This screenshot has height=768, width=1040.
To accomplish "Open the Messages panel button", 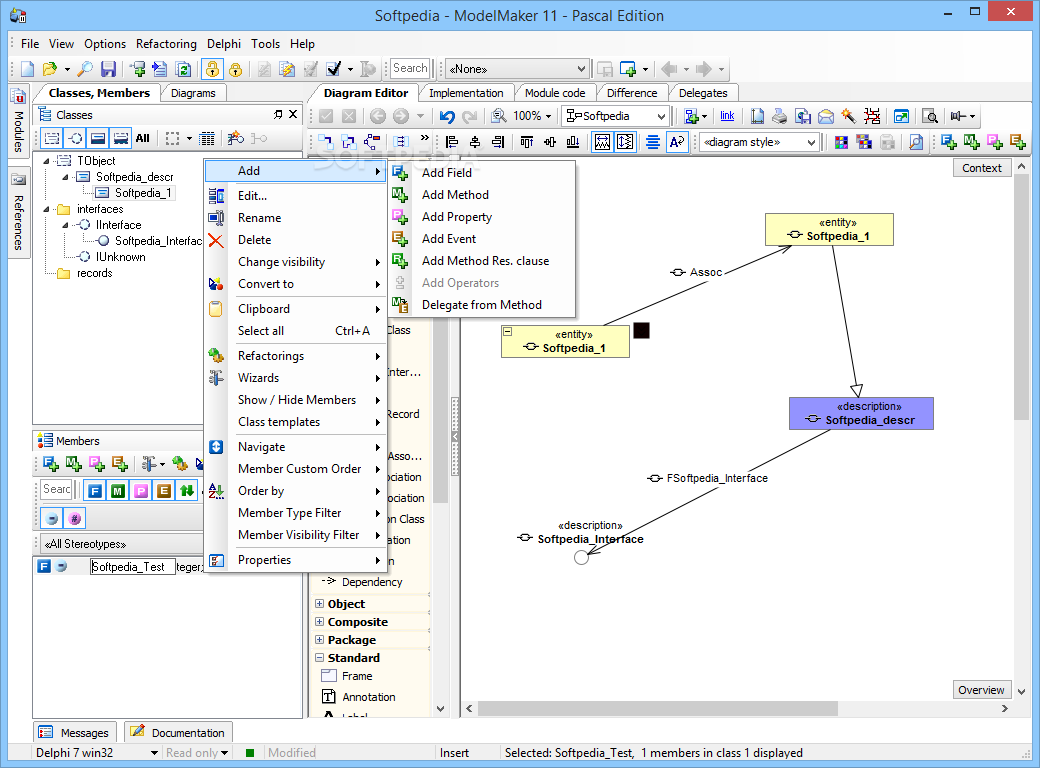I will 75,733.
